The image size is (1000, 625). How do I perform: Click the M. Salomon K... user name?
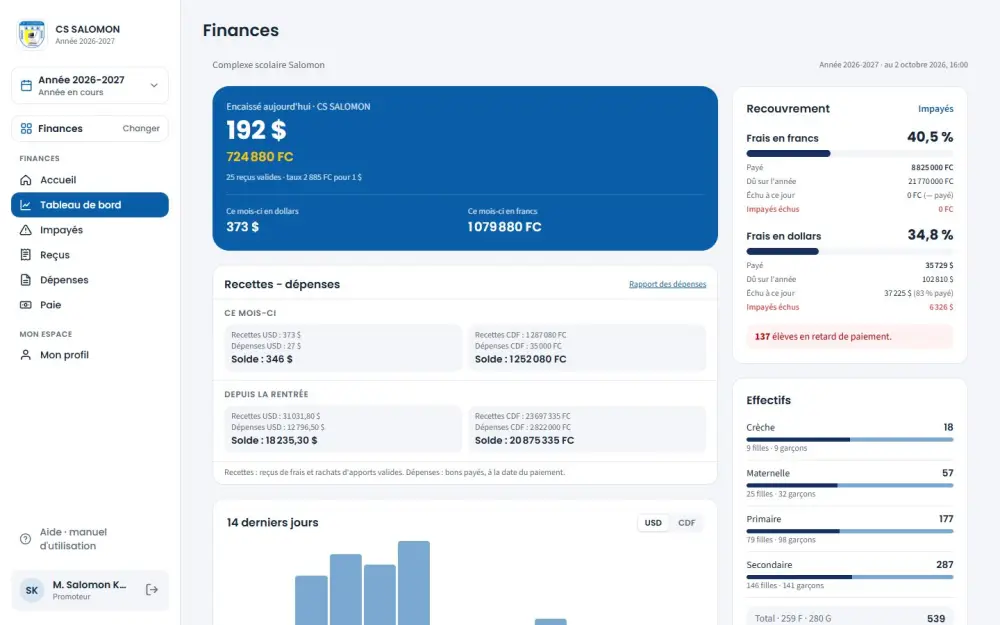coord(89,585)
